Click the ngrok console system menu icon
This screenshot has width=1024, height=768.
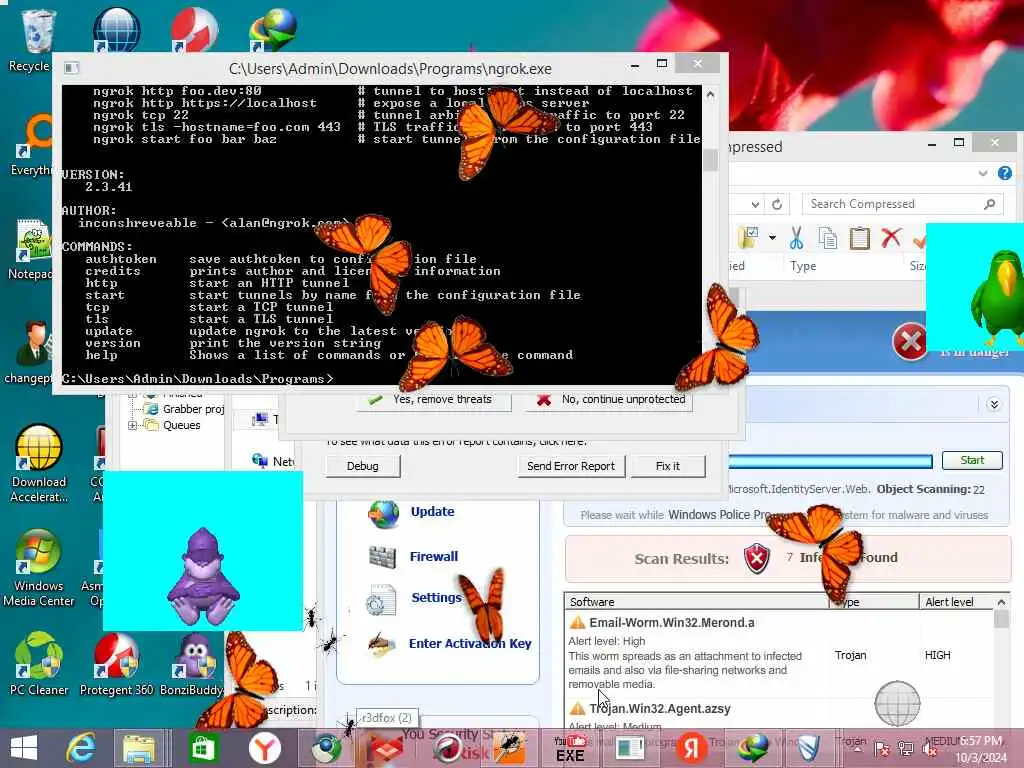coord(72,68)
